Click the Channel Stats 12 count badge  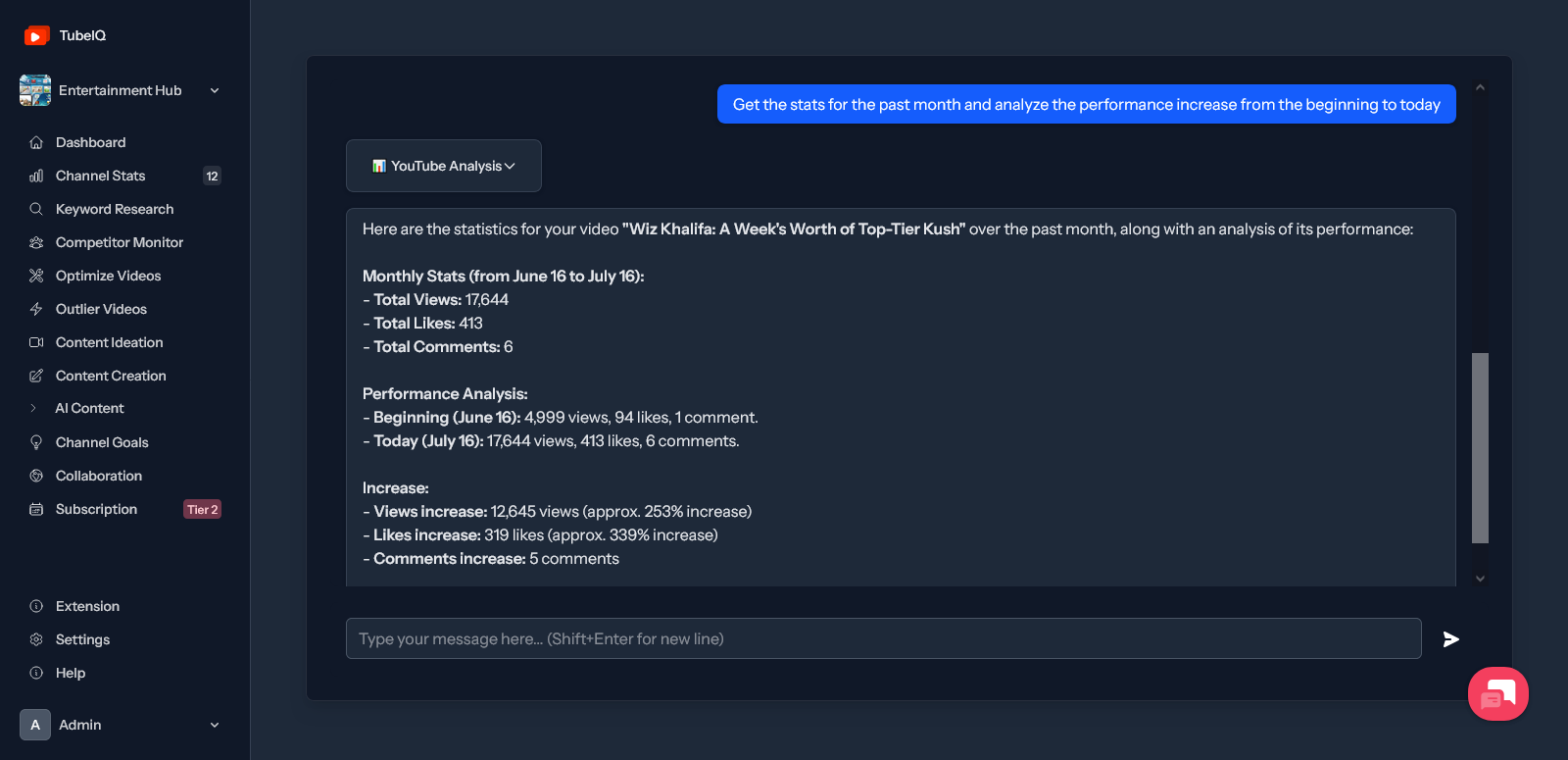point(212,176)
